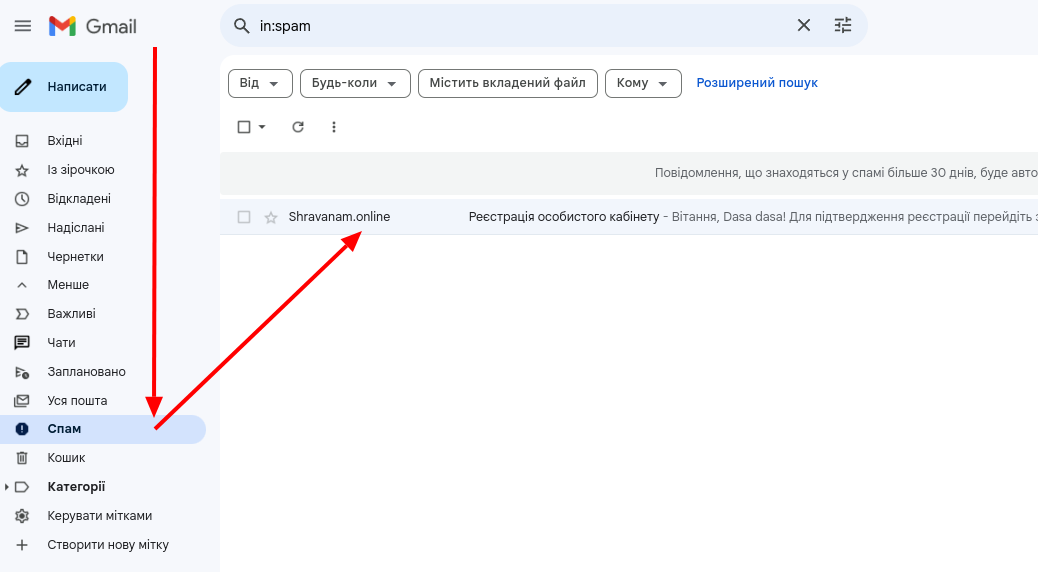The image size is (1038, 572).
Task: Expand the Від filter dropdown
Action: pos(260,84)
